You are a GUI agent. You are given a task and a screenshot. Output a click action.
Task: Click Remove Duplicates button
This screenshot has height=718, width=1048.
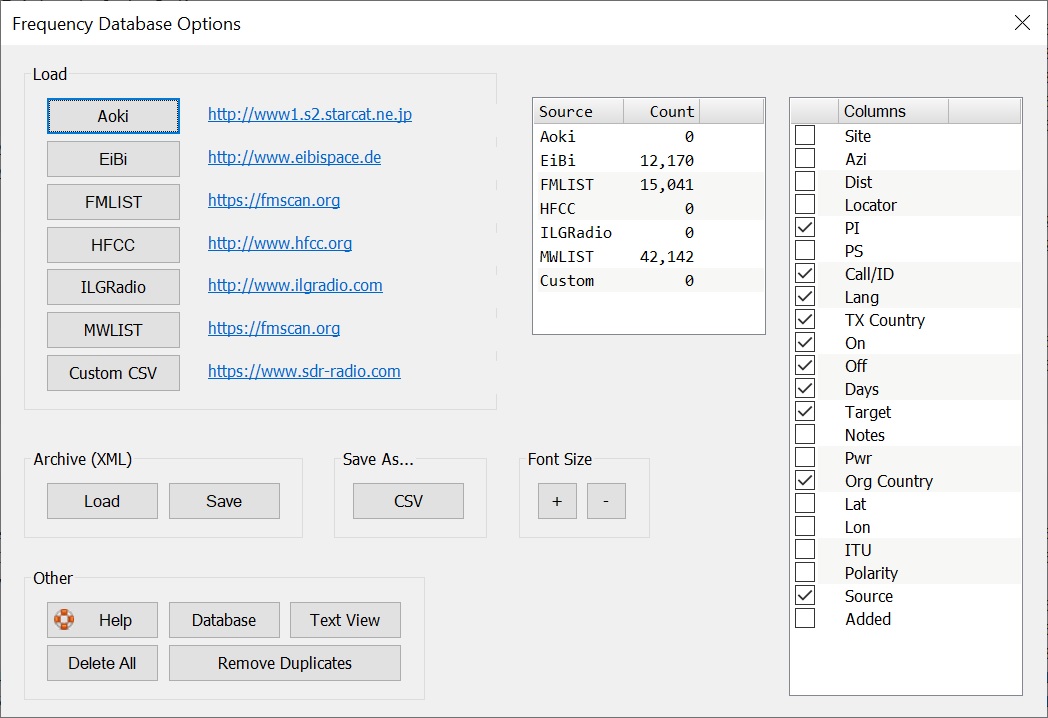(285, 663)
